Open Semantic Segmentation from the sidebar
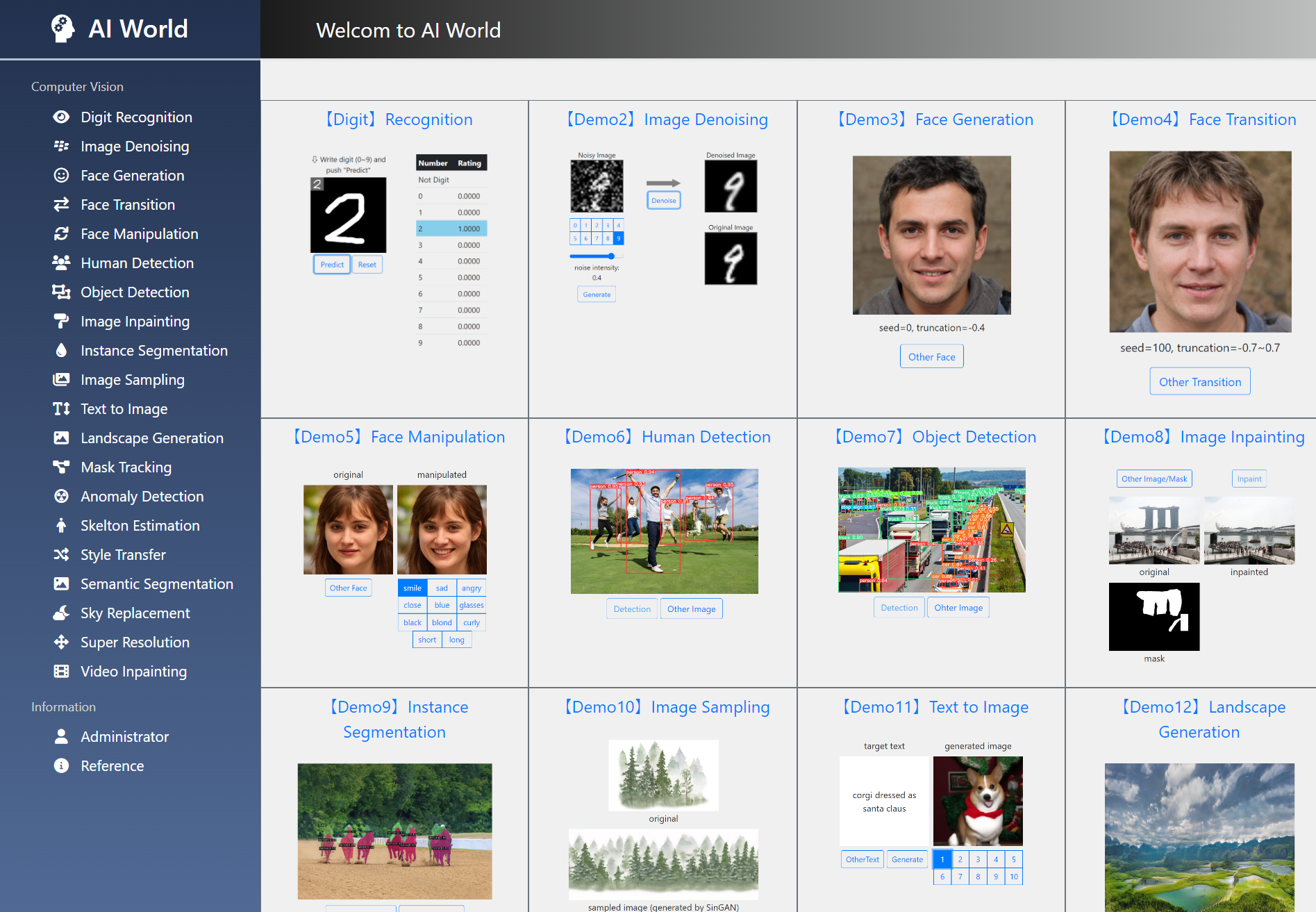 pos(156,583)
